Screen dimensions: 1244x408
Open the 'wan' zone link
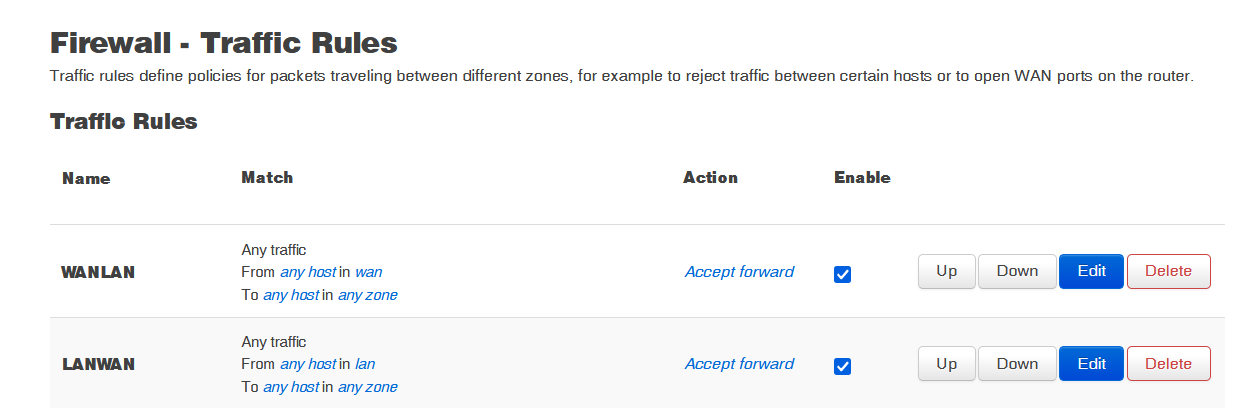pos(368,272)
